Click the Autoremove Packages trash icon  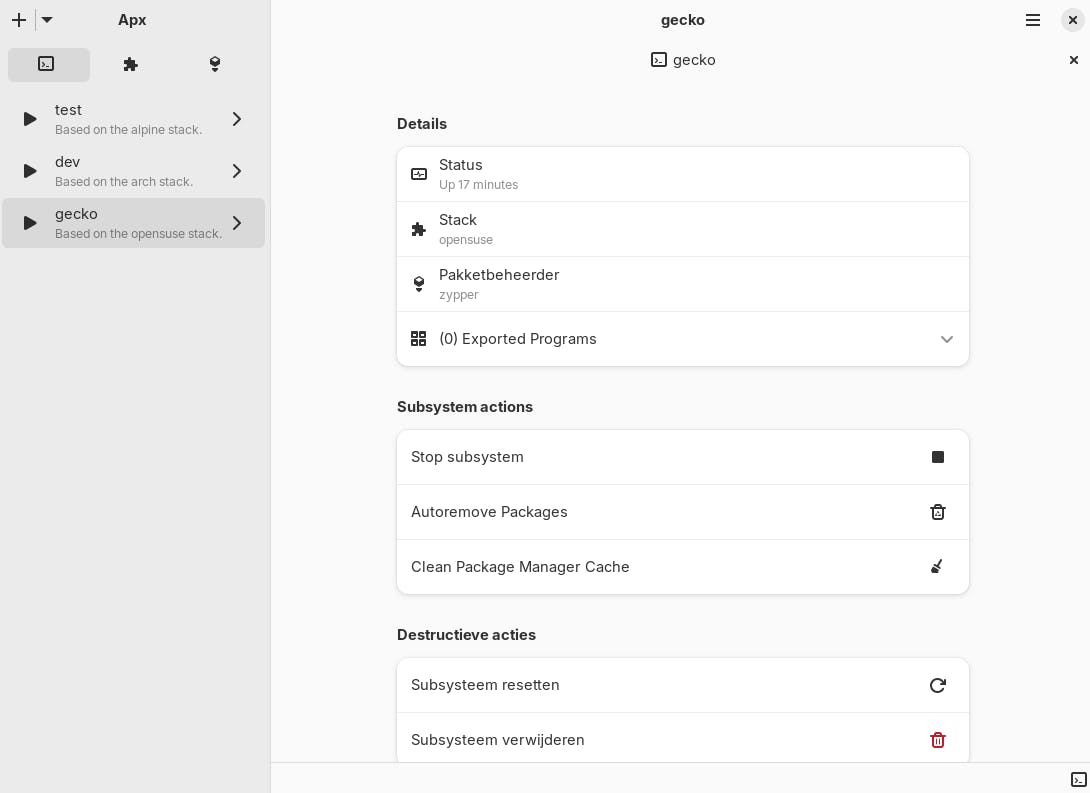(938, 512)
